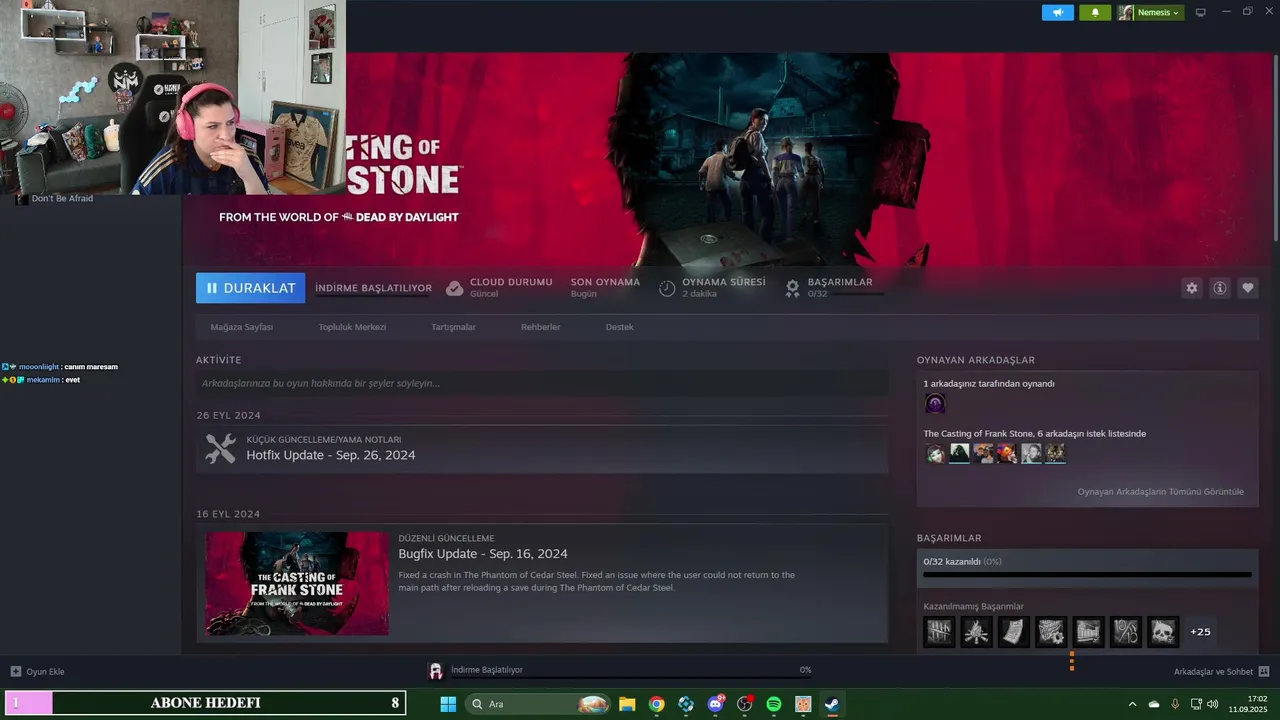
Task: Open Spotify from the taskbar
Action: tap(773, 704)
